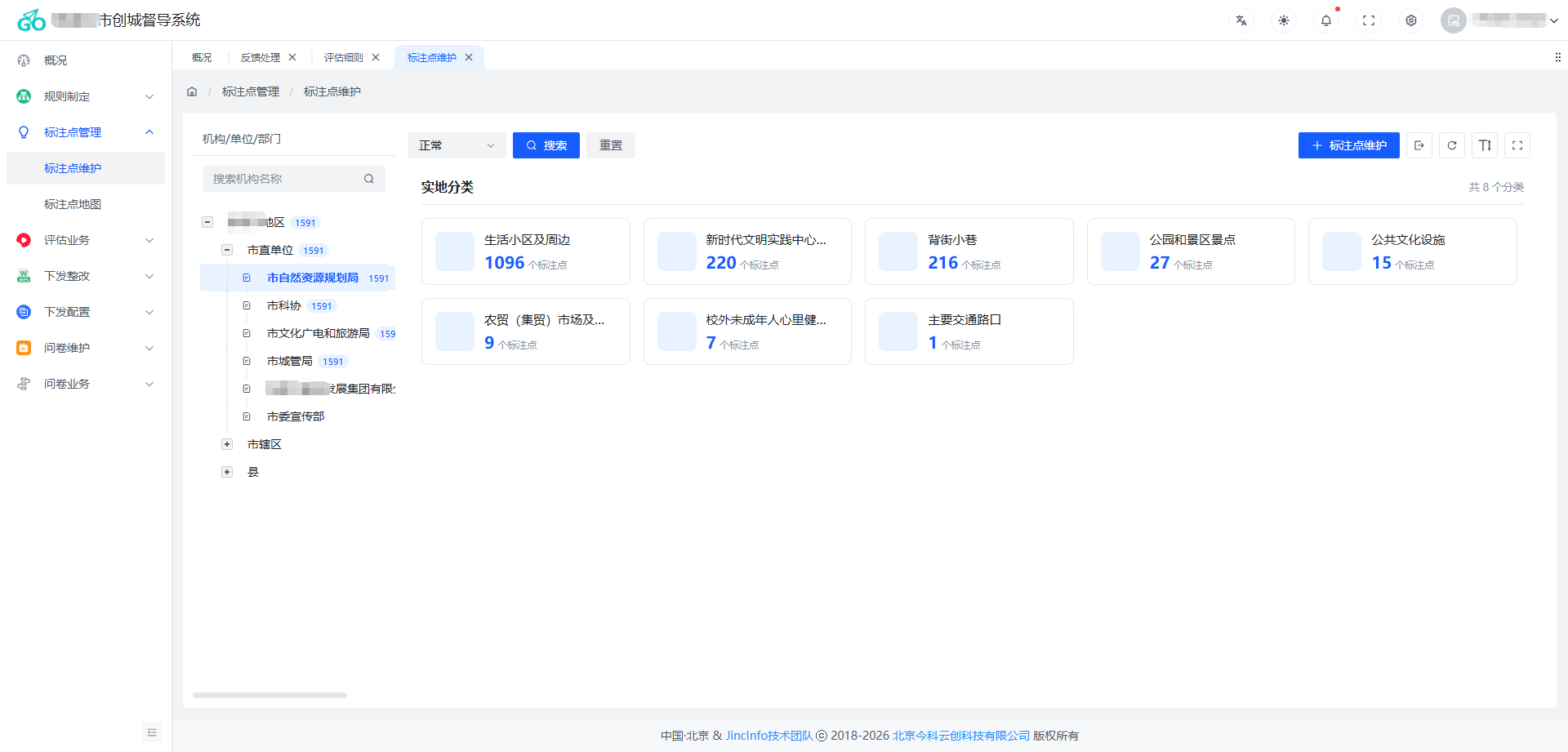Screen dimensions: 1568x752
Task: Toggle light/dark theme with the sun icon
Action: [1283, 20]
